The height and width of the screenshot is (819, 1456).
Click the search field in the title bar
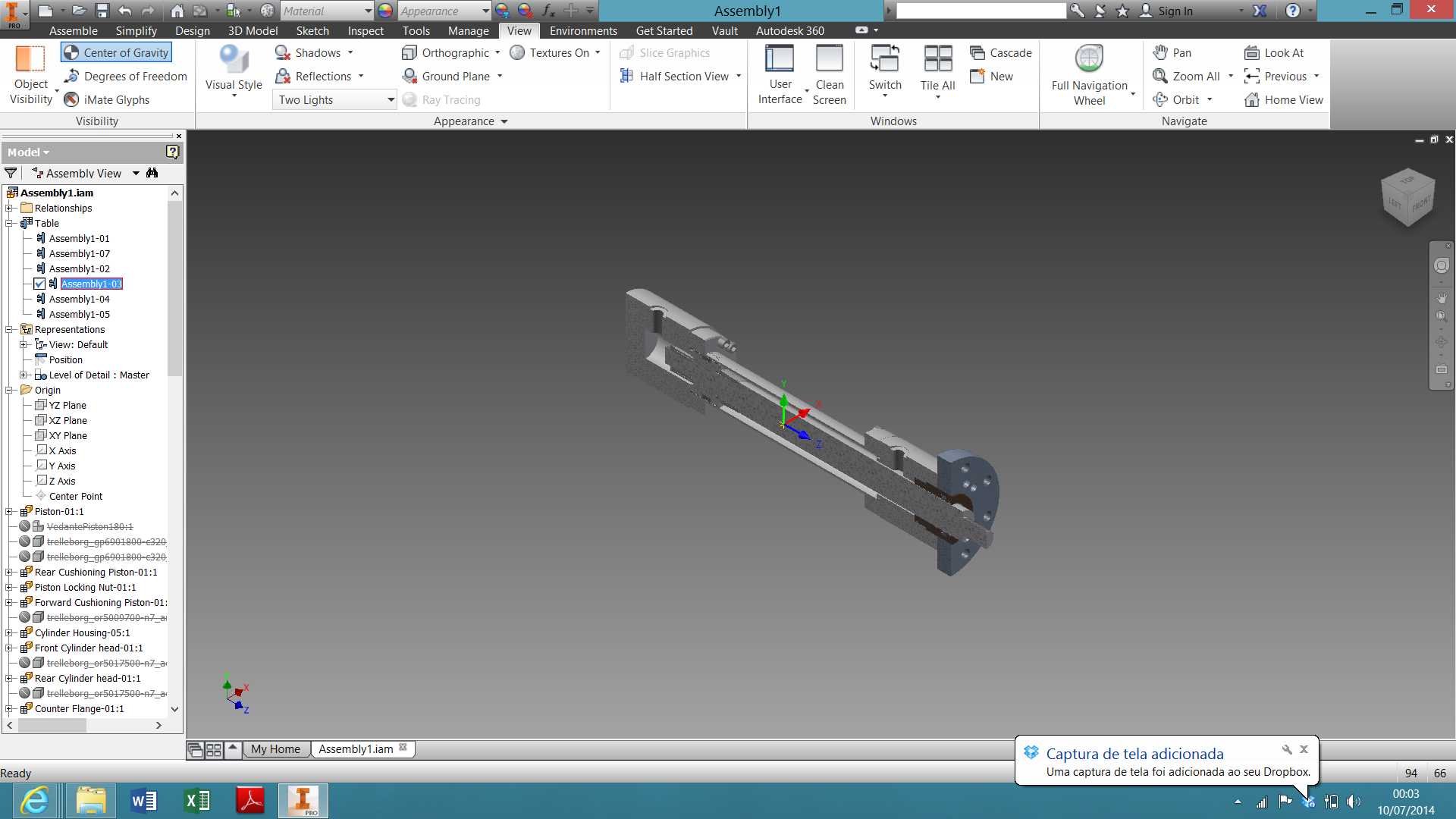[981, 11]
